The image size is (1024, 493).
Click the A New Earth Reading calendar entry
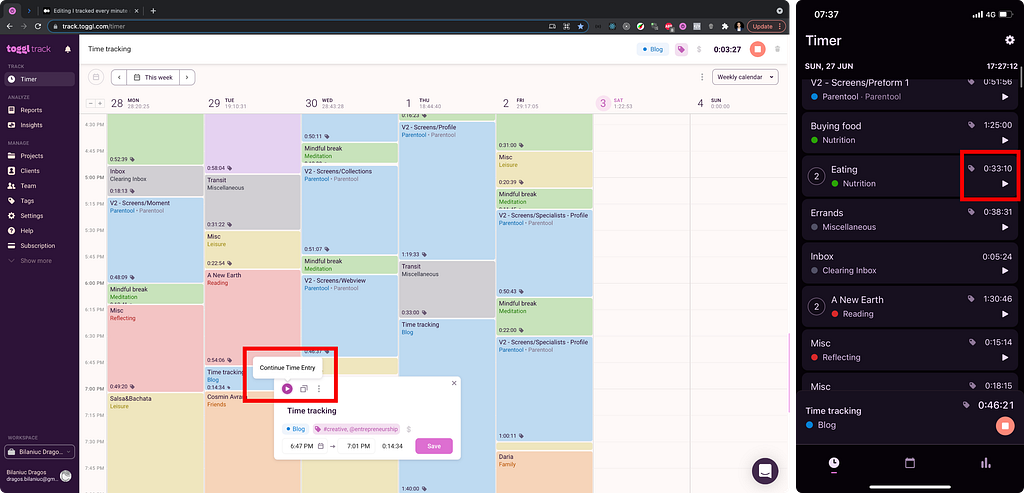point(252,317)
